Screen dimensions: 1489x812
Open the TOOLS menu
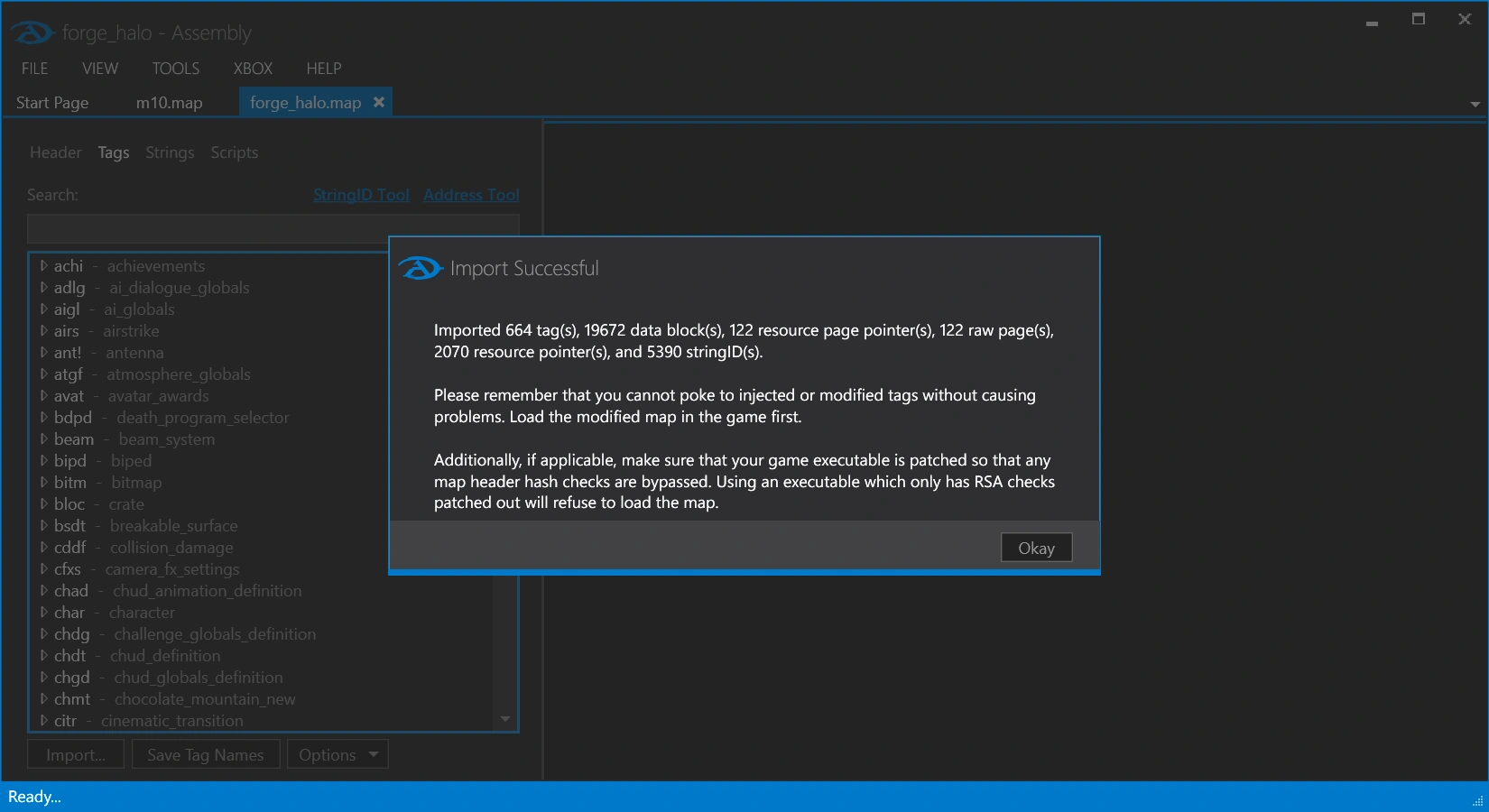(176, 69)
